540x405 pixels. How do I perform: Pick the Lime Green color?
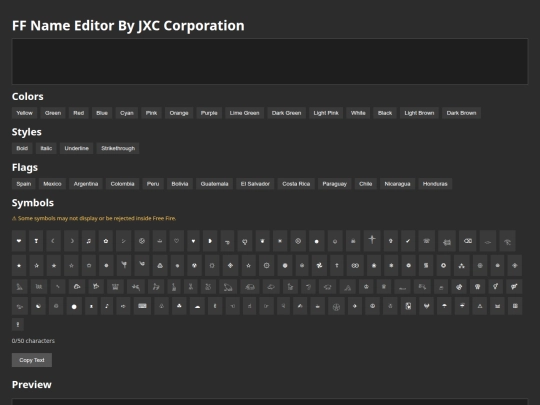point(245,113)
